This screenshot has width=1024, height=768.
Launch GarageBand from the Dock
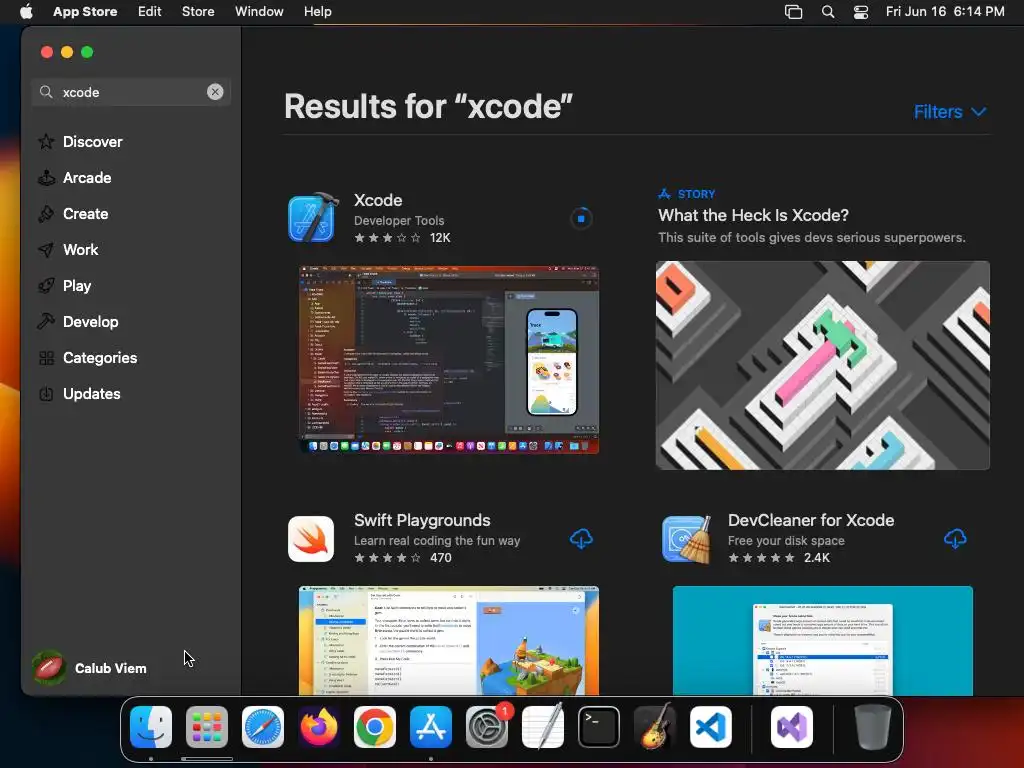(655, 727)
